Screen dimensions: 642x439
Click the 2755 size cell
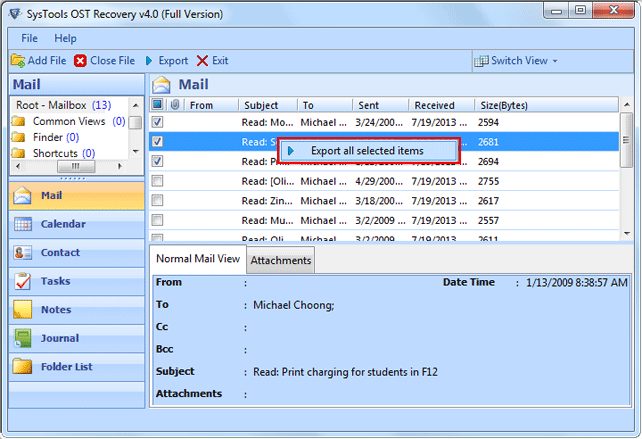pyautogui.click(x=488, y=181)
